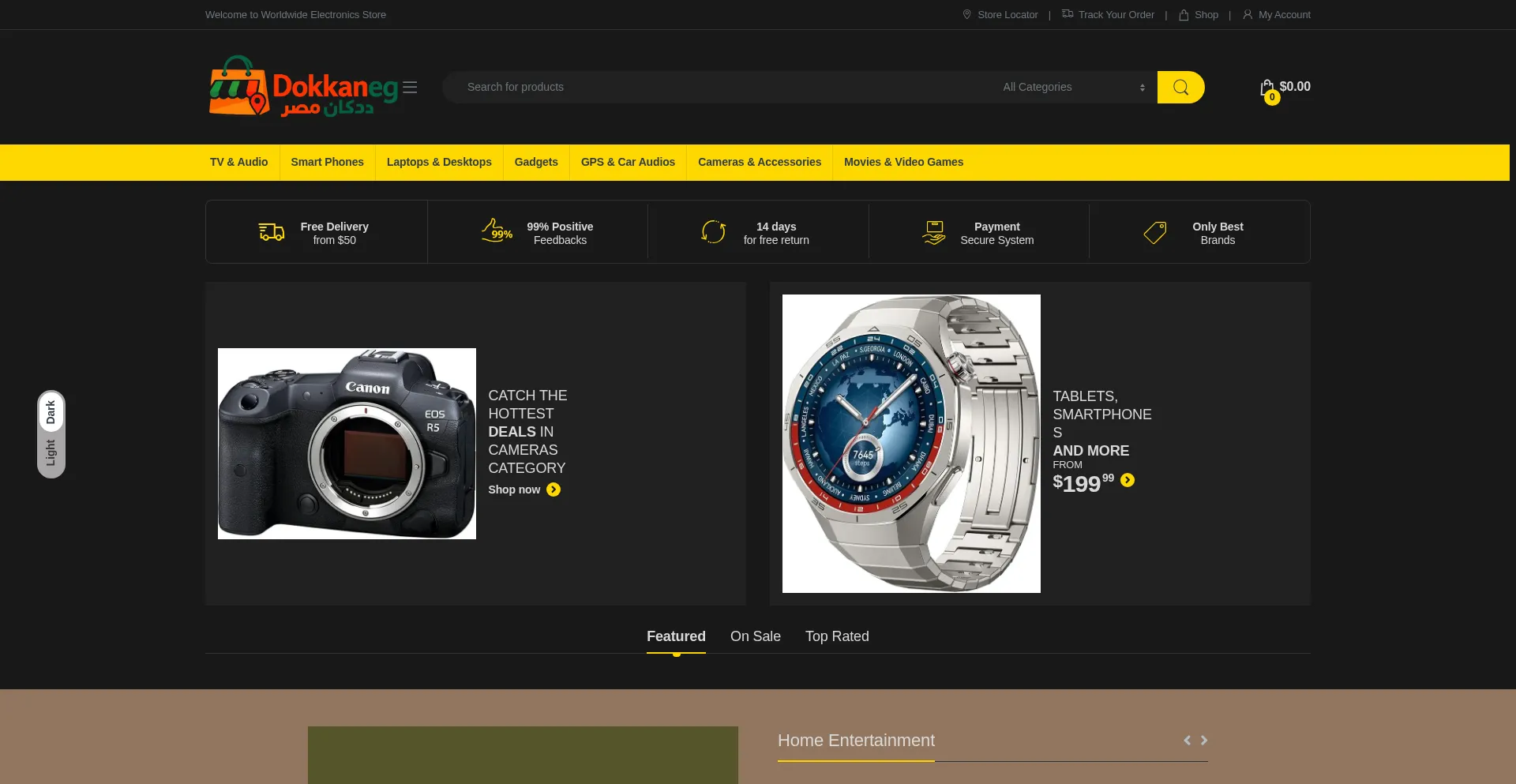Click the yellow arrow beside $199 price

(x=1128, y=480)
